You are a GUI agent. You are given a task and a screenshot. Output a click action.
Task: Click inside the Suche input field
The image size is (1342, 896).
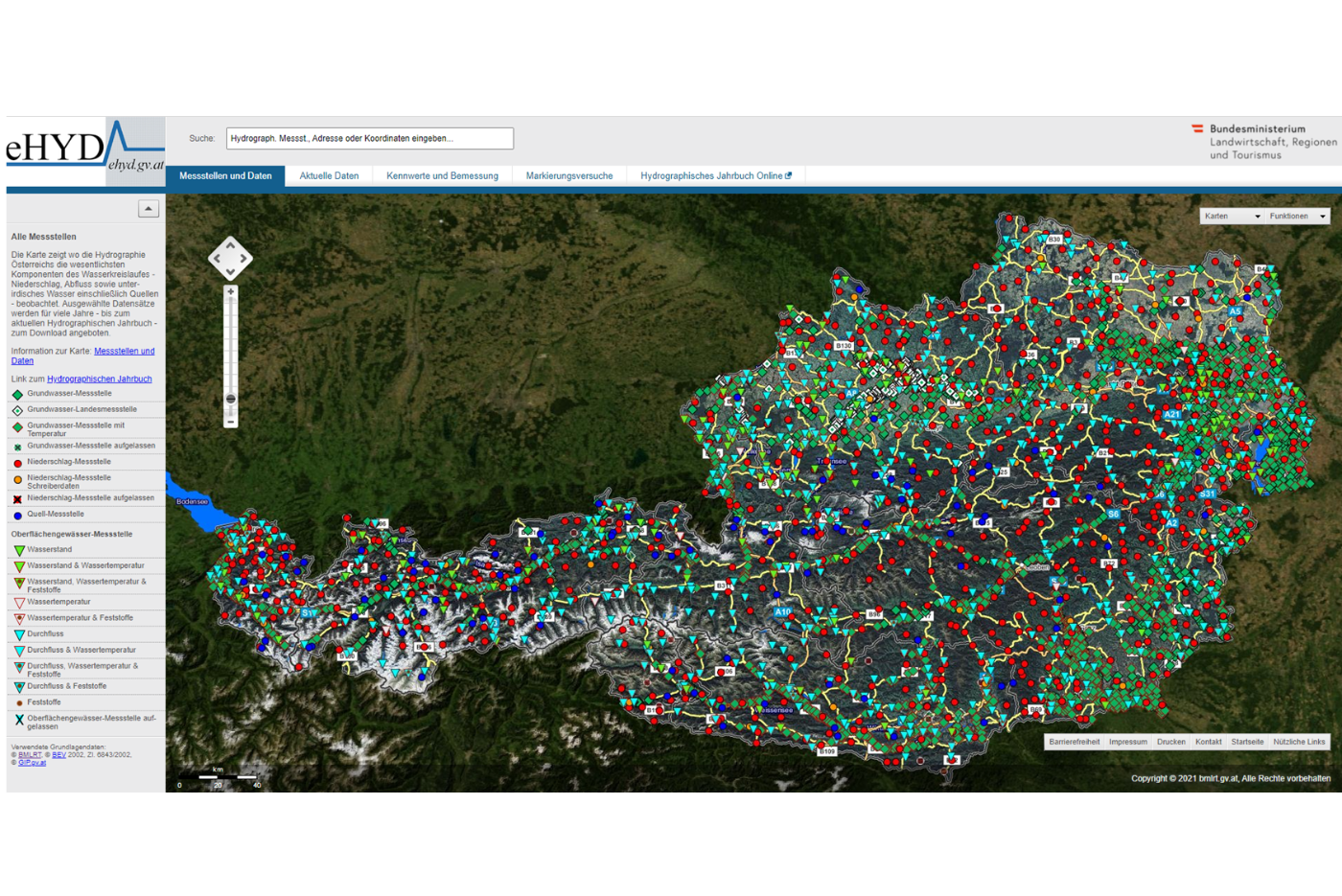pyautogui.click(x=369, y=138)
